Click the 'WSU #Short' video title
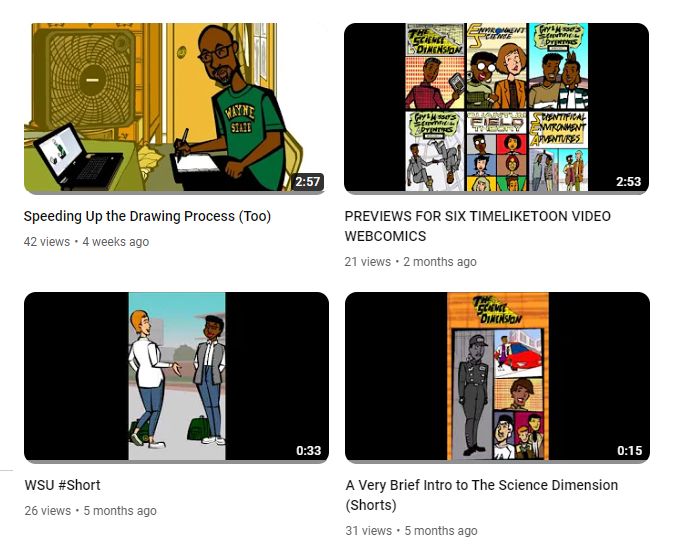Viewport: 675px width, 557px height. (x=62, y=485)
